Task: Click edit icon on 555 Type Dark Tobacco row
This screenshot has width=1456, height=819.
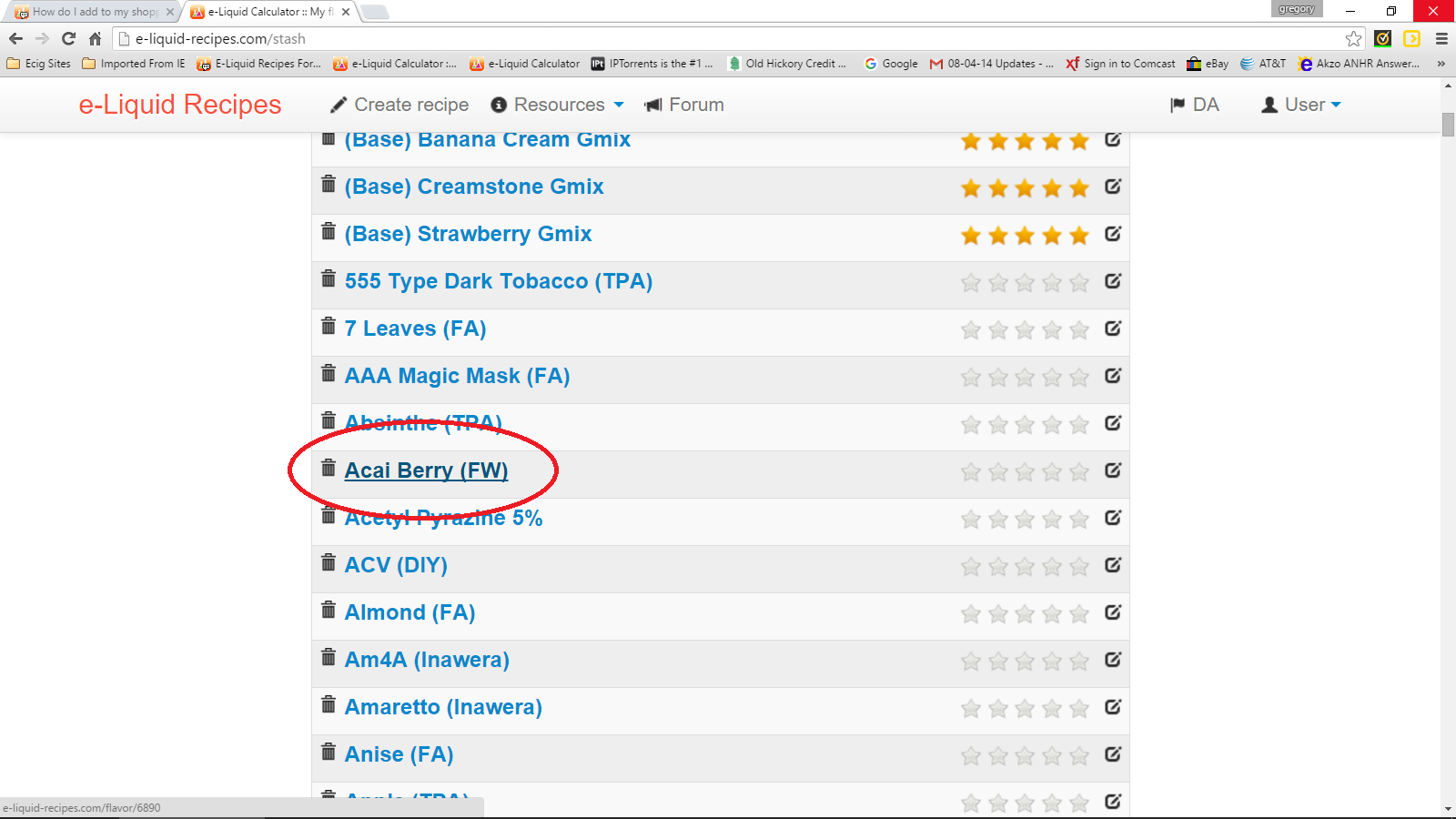Action: [x=1113, y=281]
